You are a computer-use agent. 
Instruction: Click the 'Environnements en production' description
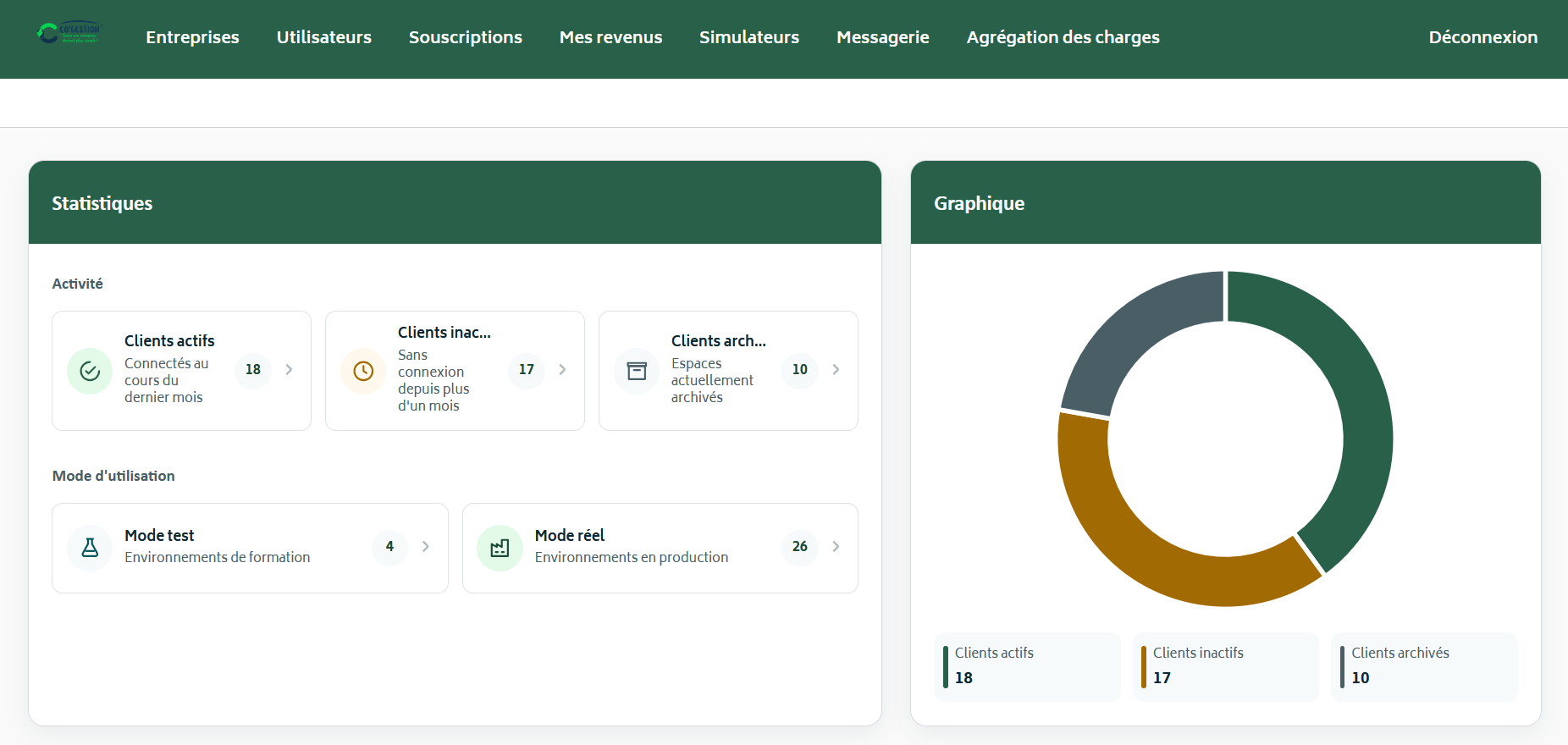coord(632,557)
